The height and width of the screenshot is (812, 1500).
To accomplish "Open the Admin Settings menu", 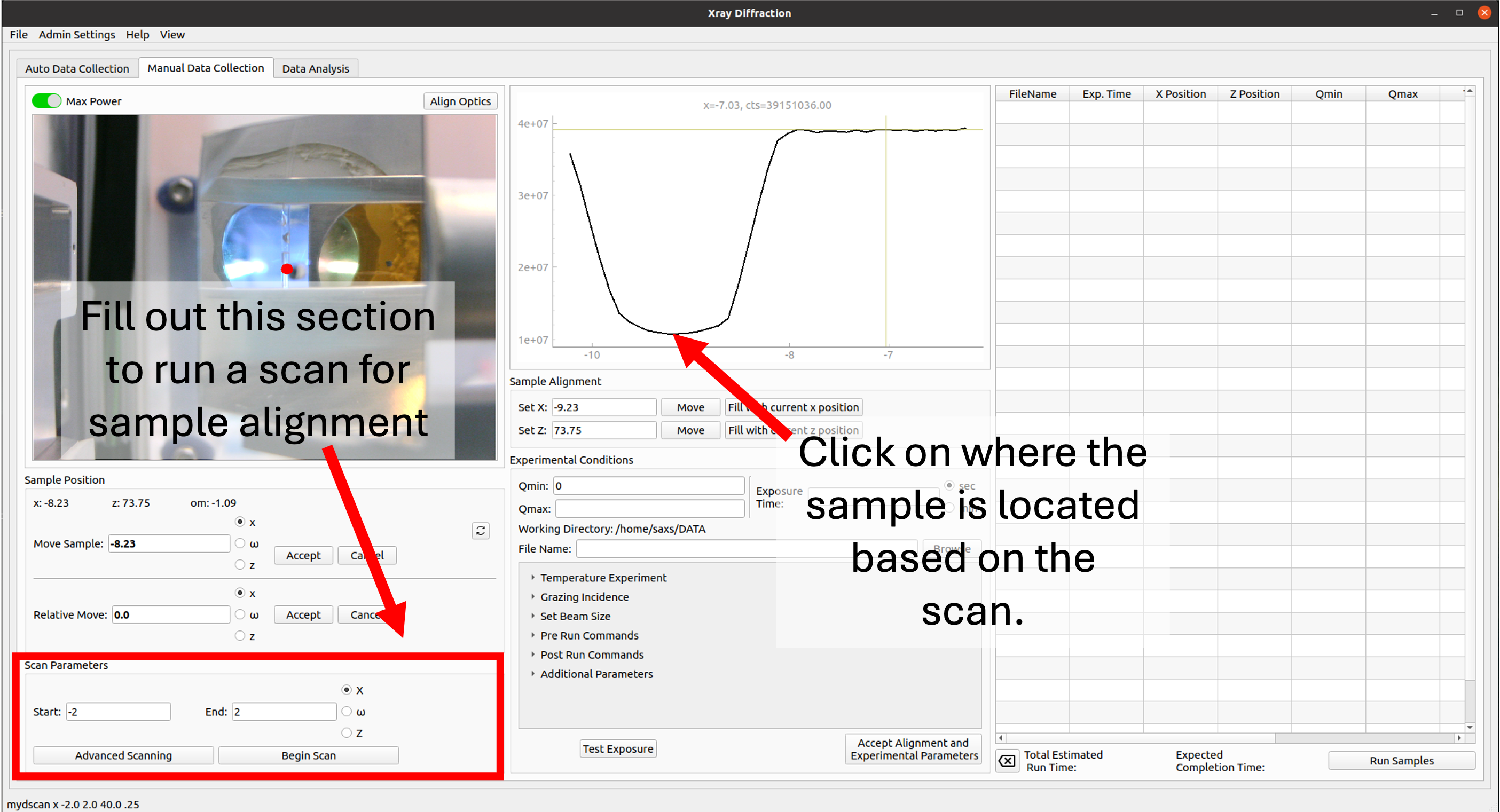I will click(76, 34).
